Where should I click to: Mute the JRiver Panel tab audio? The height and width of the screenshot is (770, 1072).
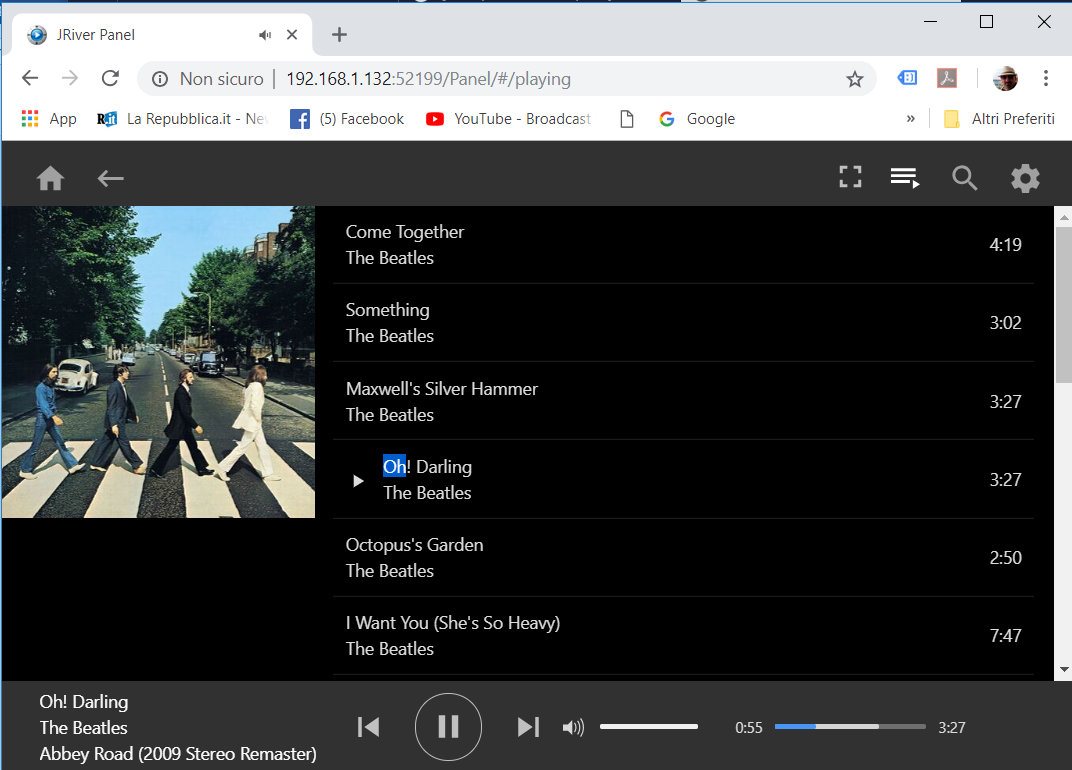[x=265, y=35]
